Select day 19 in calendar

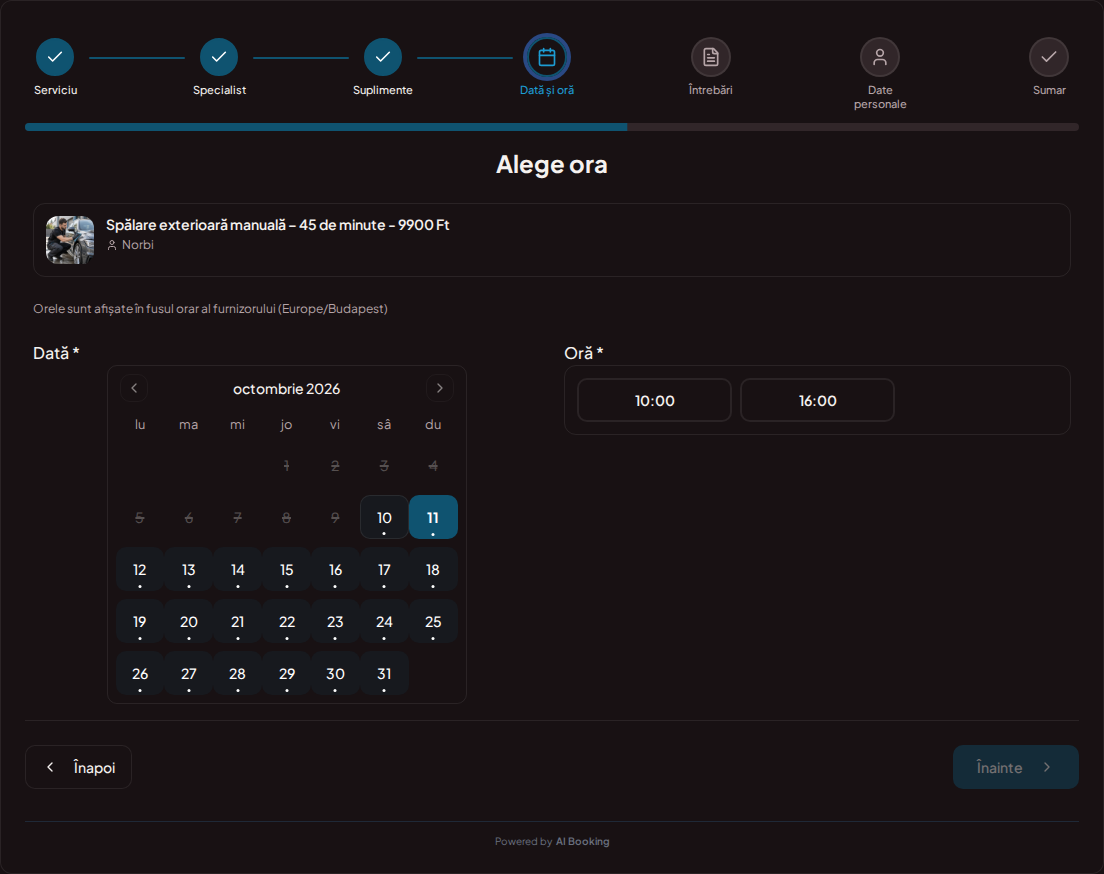tap(139, 621)
